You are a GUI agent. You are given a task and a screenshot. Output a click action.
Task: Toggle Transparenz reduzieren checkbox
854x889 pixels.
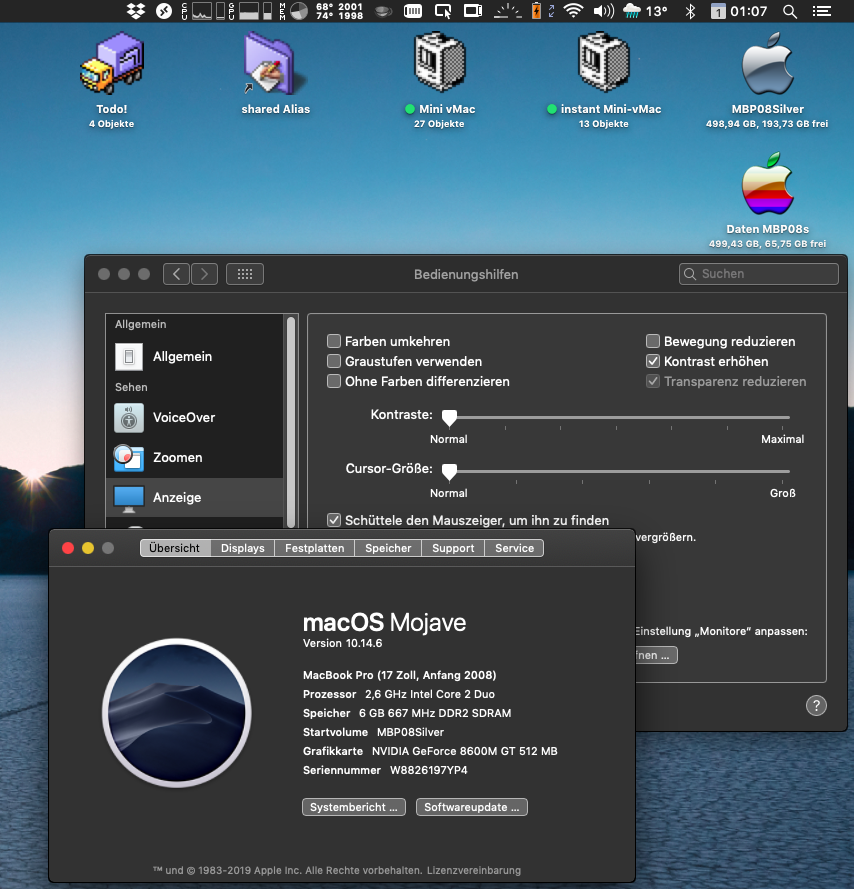(x=653, y=381)
